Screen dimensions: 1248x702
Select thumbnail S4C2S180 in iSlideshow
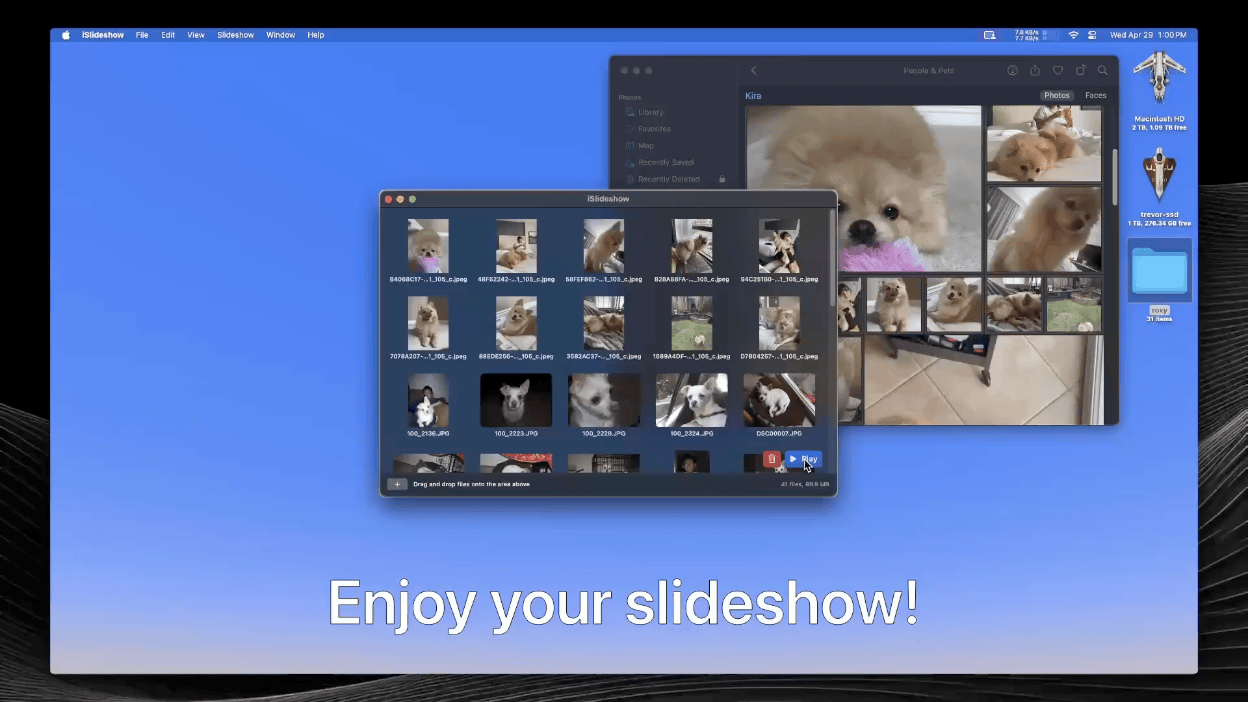click(779, 246)
